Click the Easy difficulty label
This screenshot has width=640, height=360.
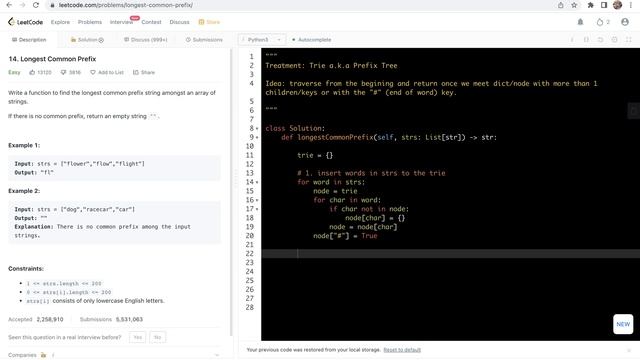(x=14, y=72)
